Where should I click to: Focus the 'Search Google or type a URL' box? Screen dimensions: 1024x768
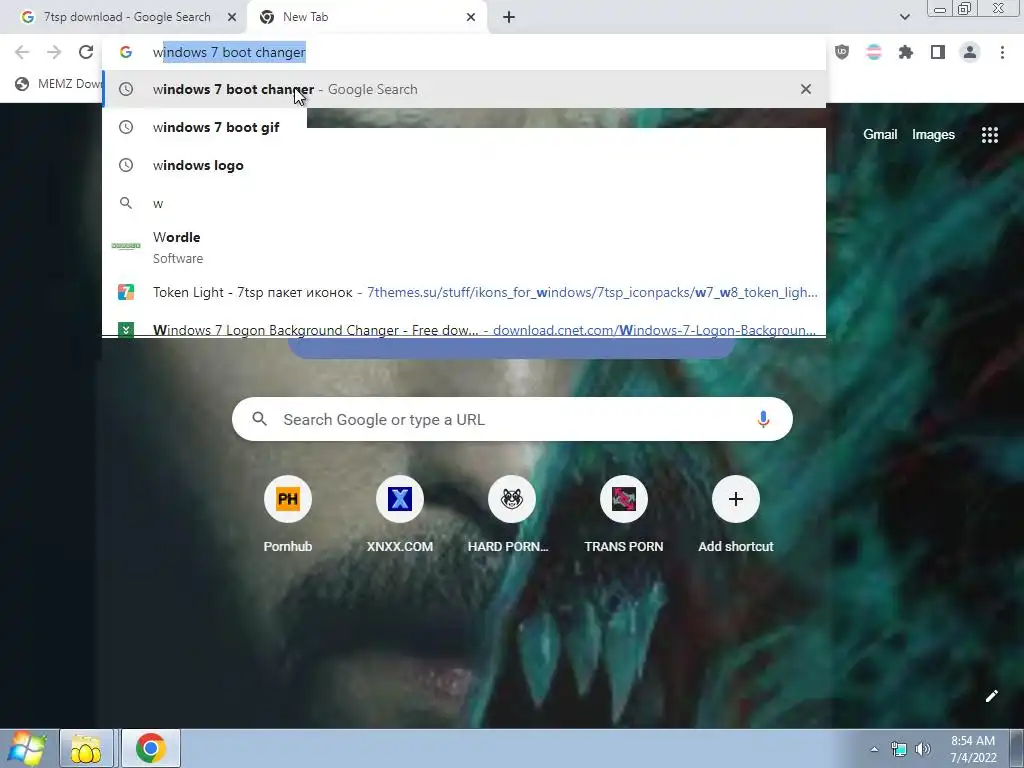click(x=512, y=419)
